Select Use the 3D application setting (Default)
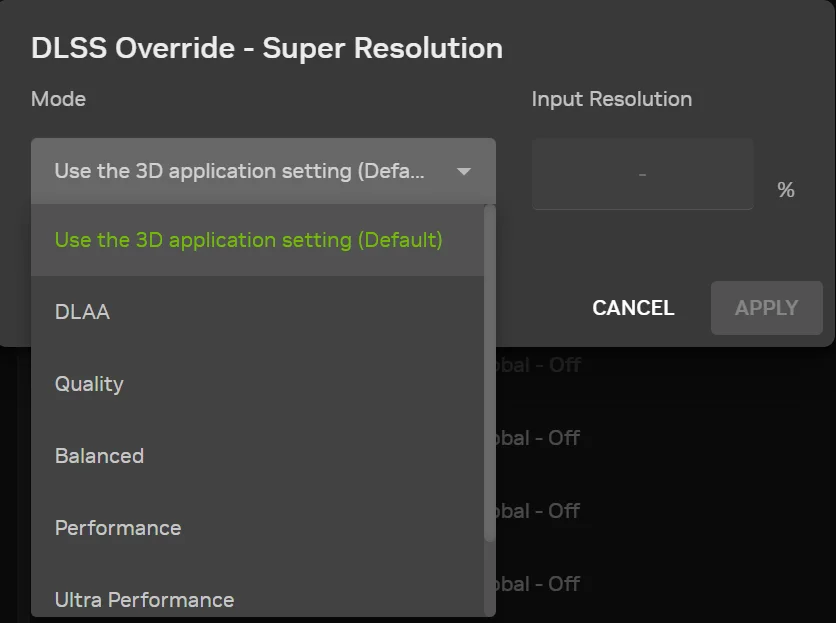 coord(248,240)
